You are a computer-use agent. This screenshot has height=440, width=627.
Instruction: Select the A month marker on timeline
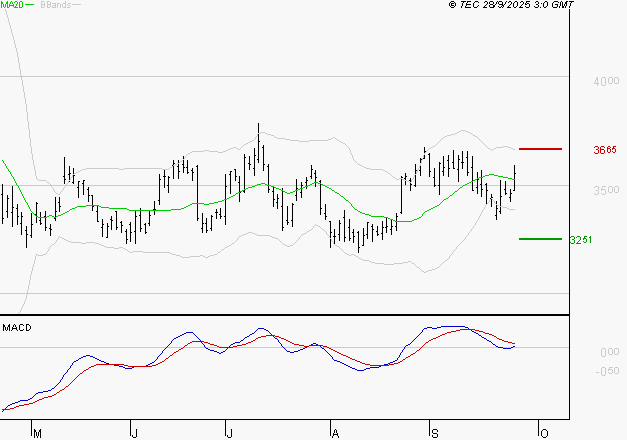click(x=336, y=432)
